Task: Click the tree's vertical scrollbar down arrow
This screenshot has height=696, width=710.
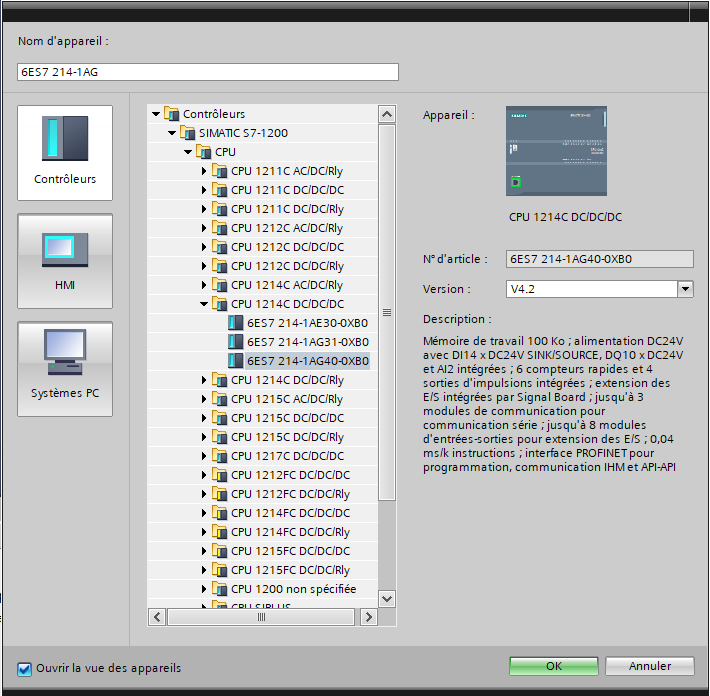Action: [x=387, y=598]
